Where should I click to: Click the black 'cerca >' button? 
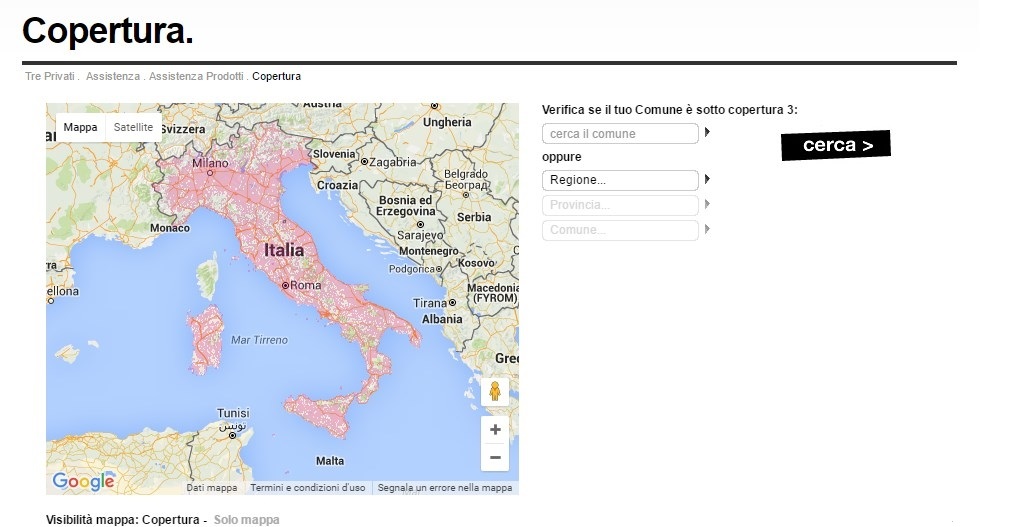pos(836,145)
